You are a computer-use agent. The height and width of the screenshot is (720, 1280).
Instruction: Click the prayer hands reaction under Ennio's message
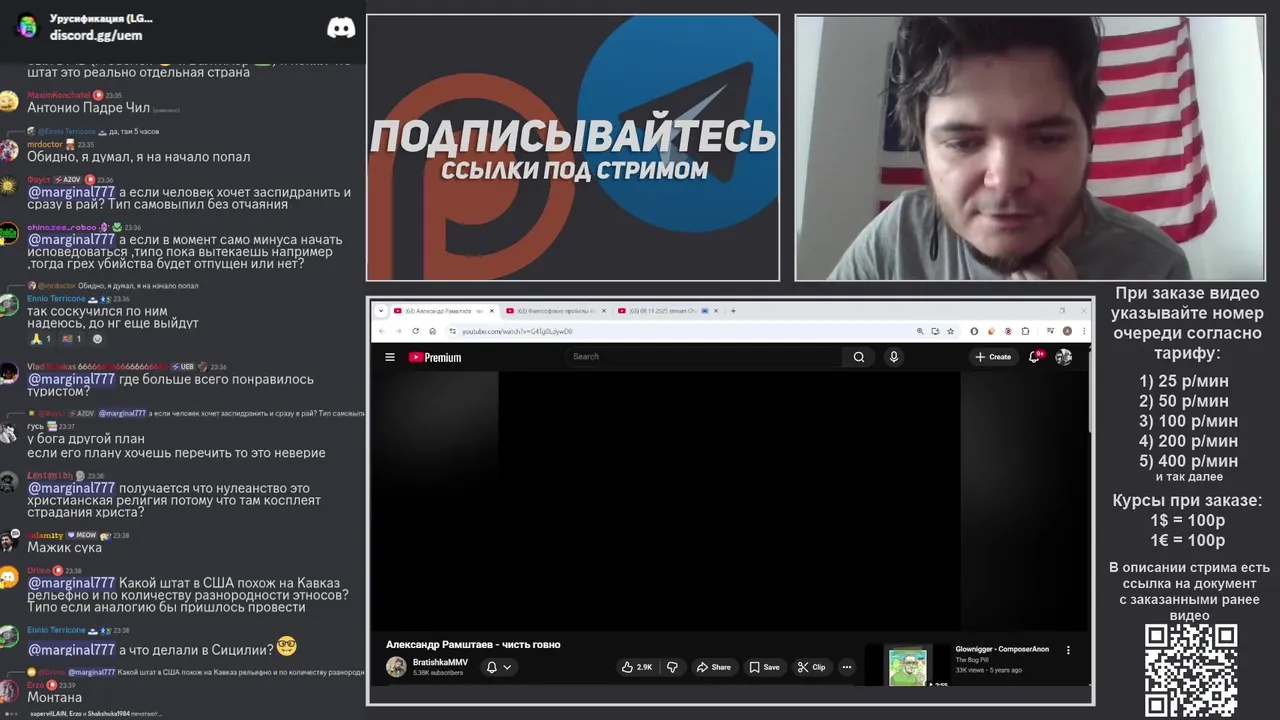[40, 339]
